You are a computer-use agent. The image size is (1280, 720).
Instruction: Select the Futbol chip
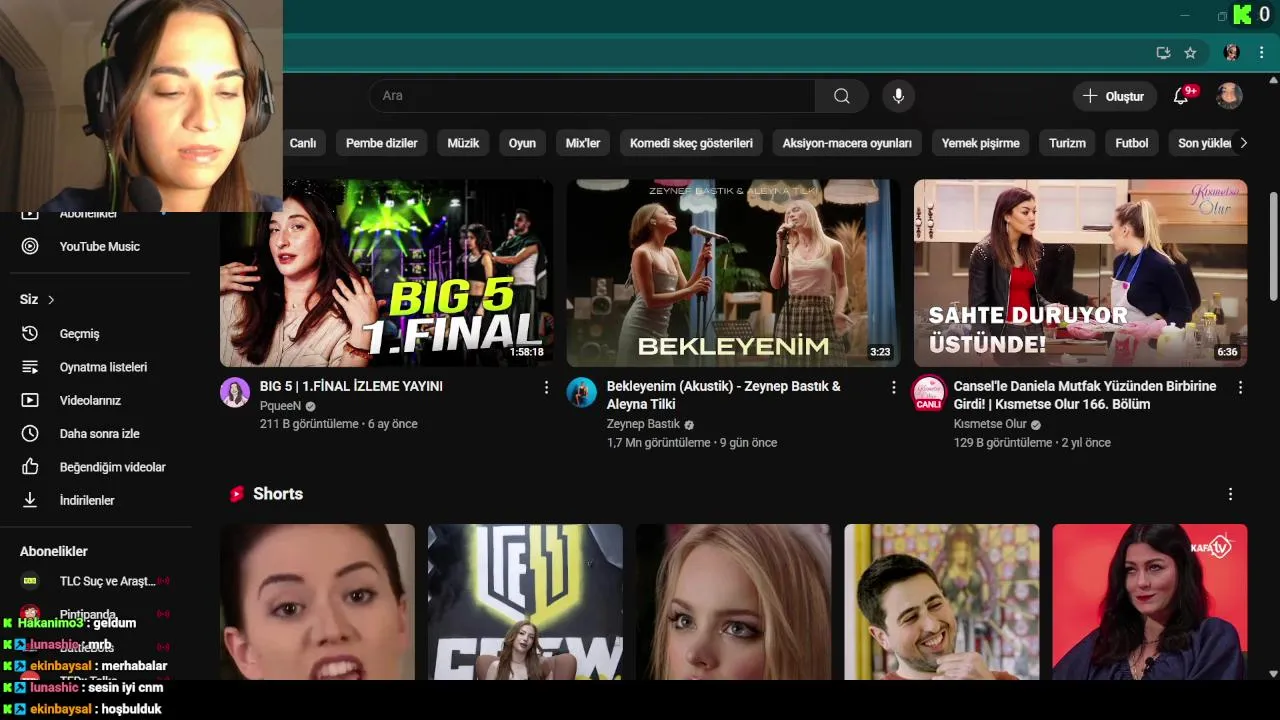1132,143
